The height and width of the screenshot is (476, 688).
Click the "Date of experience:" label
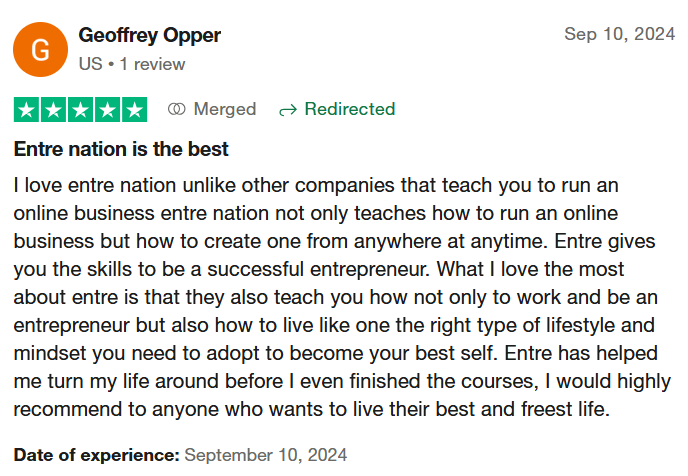point(97,455)
